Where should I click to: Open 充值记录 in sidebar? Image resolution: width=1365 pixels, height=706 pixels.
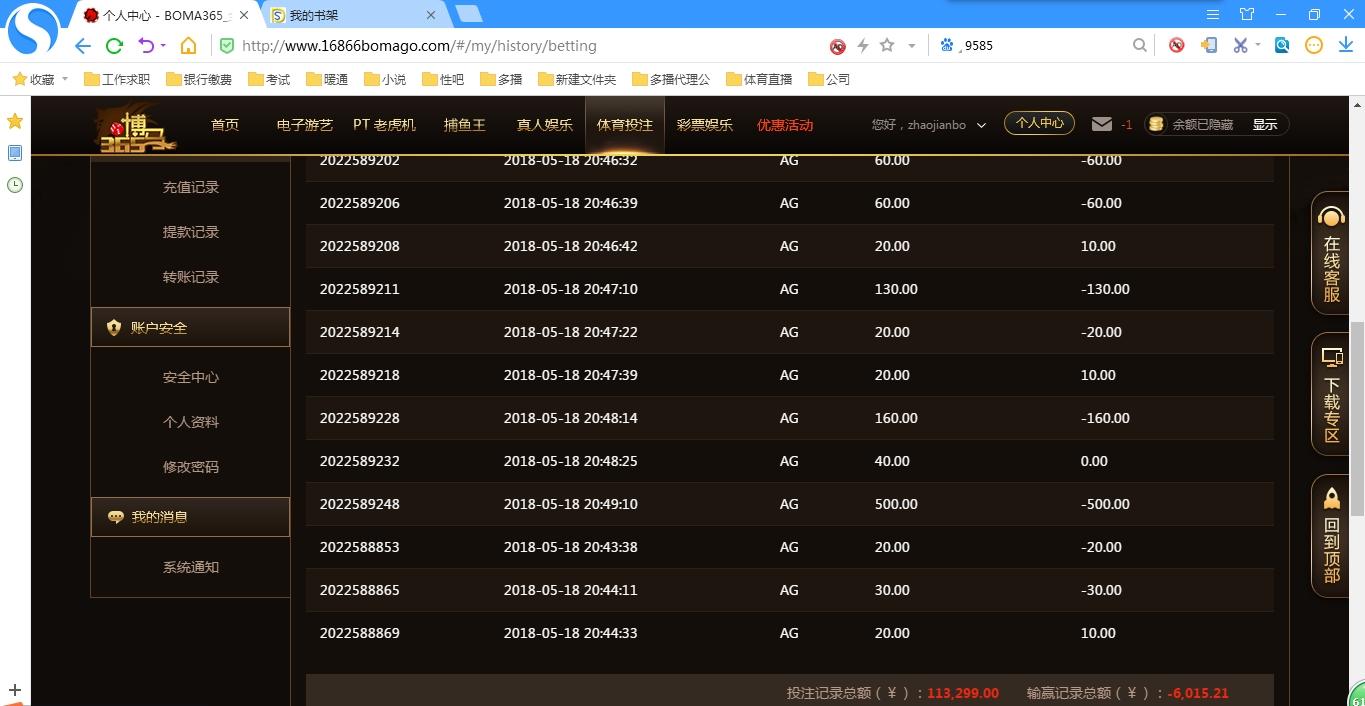point(191,187)
